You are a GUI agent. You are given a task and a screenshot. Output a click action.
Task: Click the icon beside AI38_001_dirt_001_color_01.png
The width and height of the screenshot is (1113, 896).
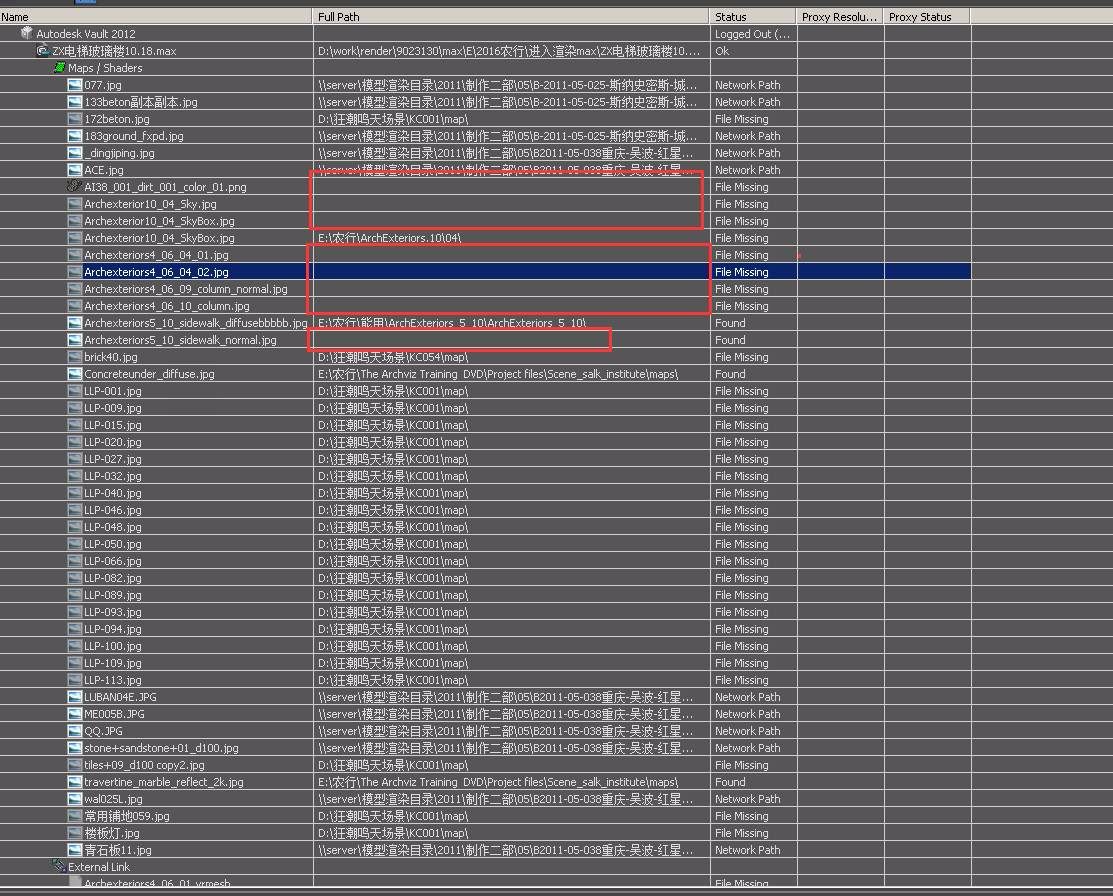click(x=75, y=187)
